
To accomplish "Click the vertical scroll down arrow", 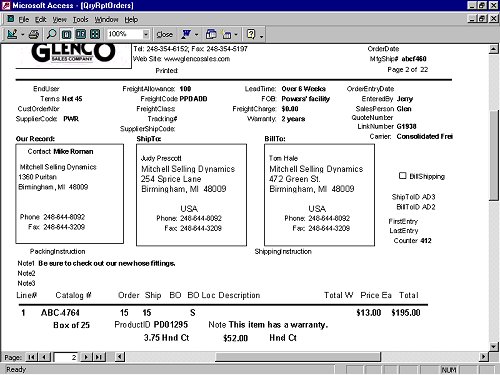I will (x=494, y=346).
